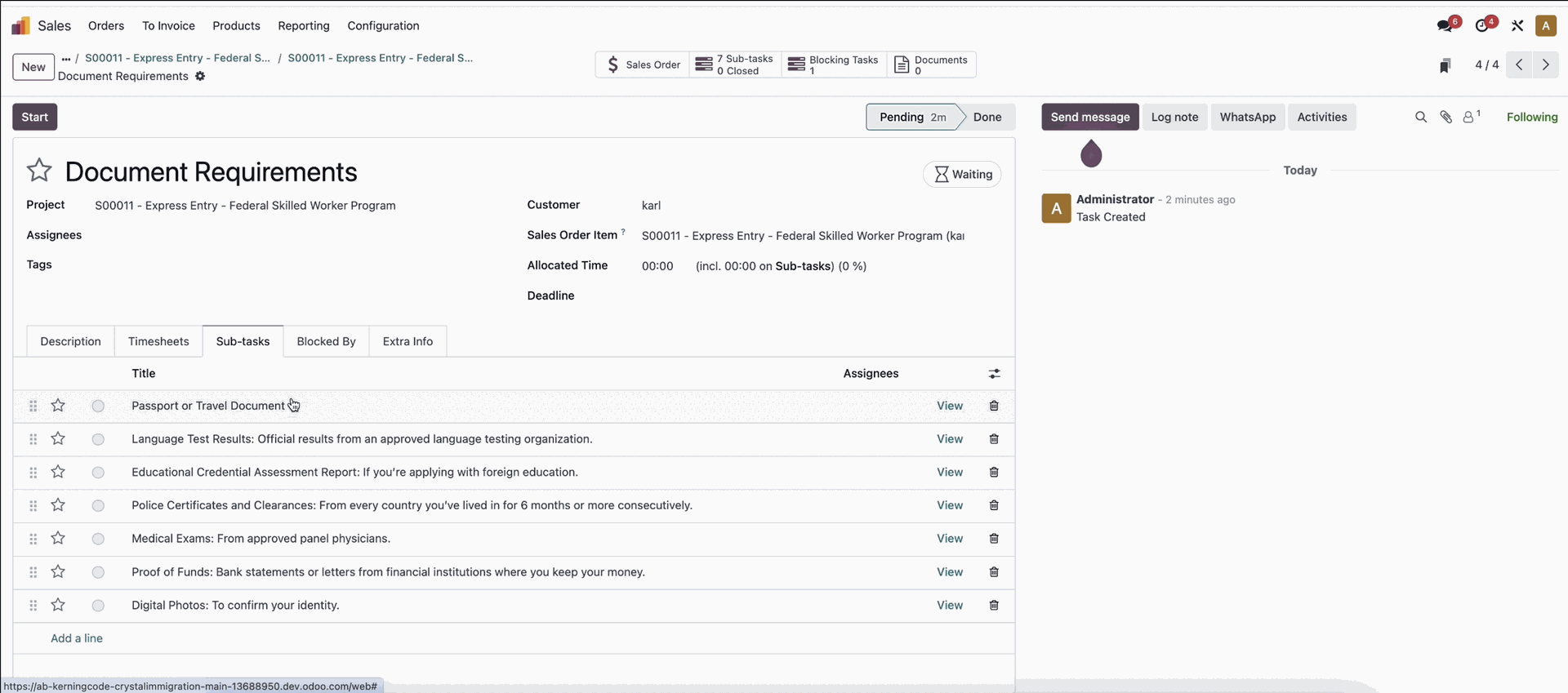Search messages in chatter
Viewport: 1568px width, 693px height.
1421,118
